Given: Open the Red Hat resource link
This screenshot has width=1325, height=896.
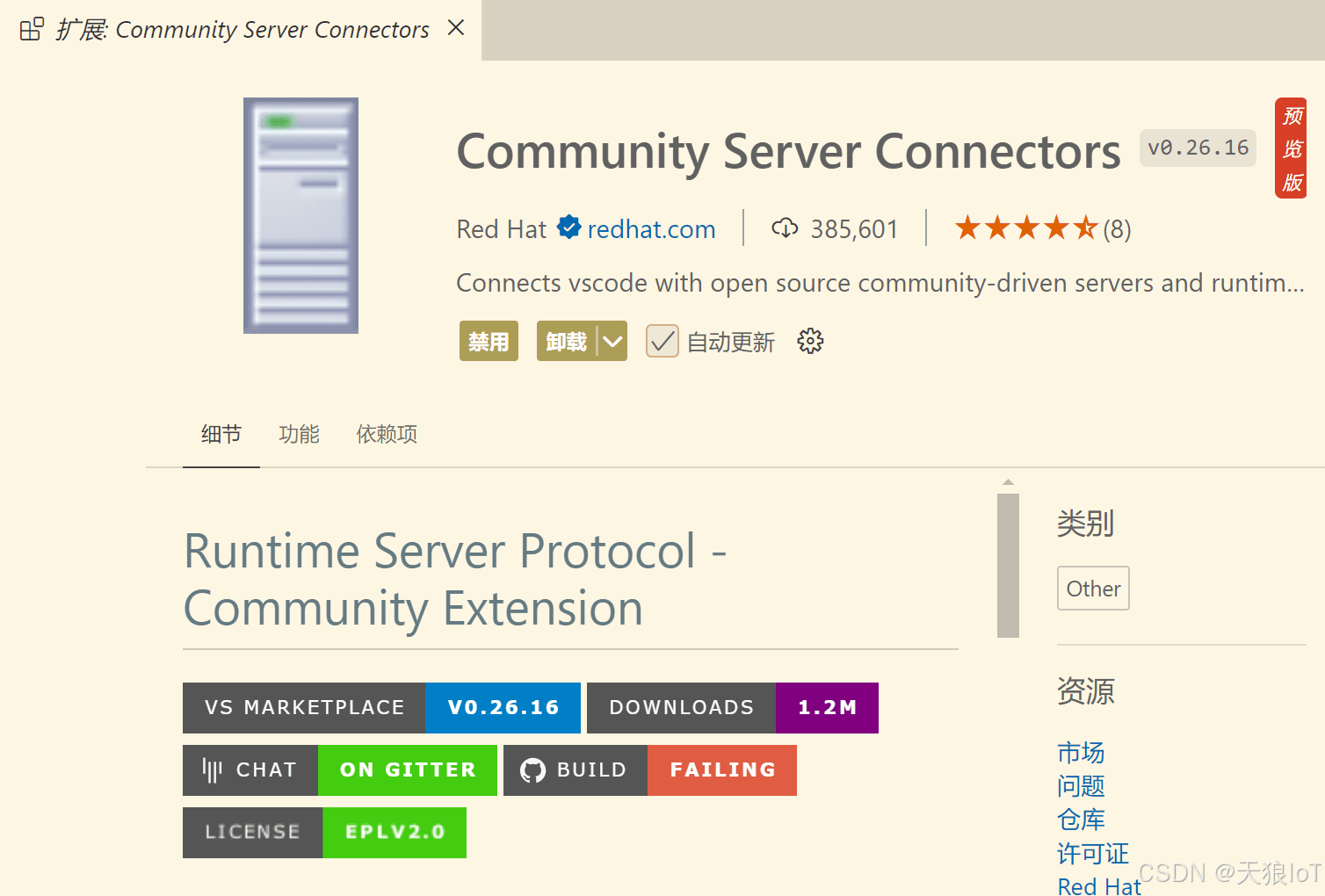Looking at the screenshot, I should (x=1099, y=885).
